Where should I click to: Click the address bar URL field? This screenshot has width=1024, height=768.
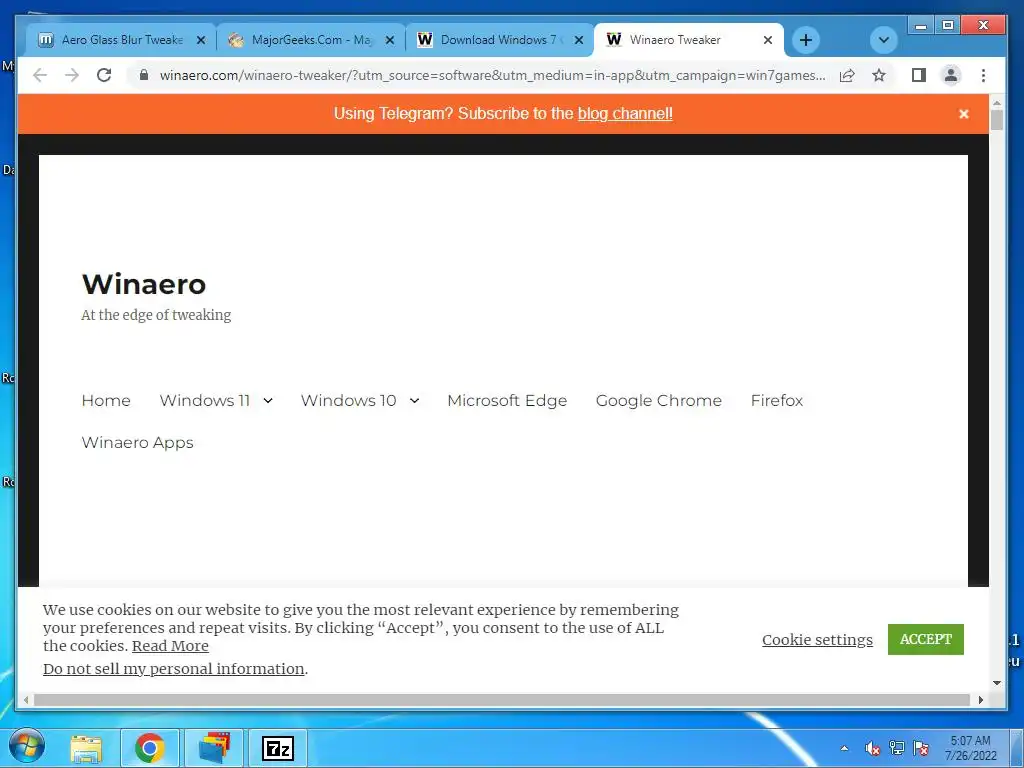(x=492, y=75)
